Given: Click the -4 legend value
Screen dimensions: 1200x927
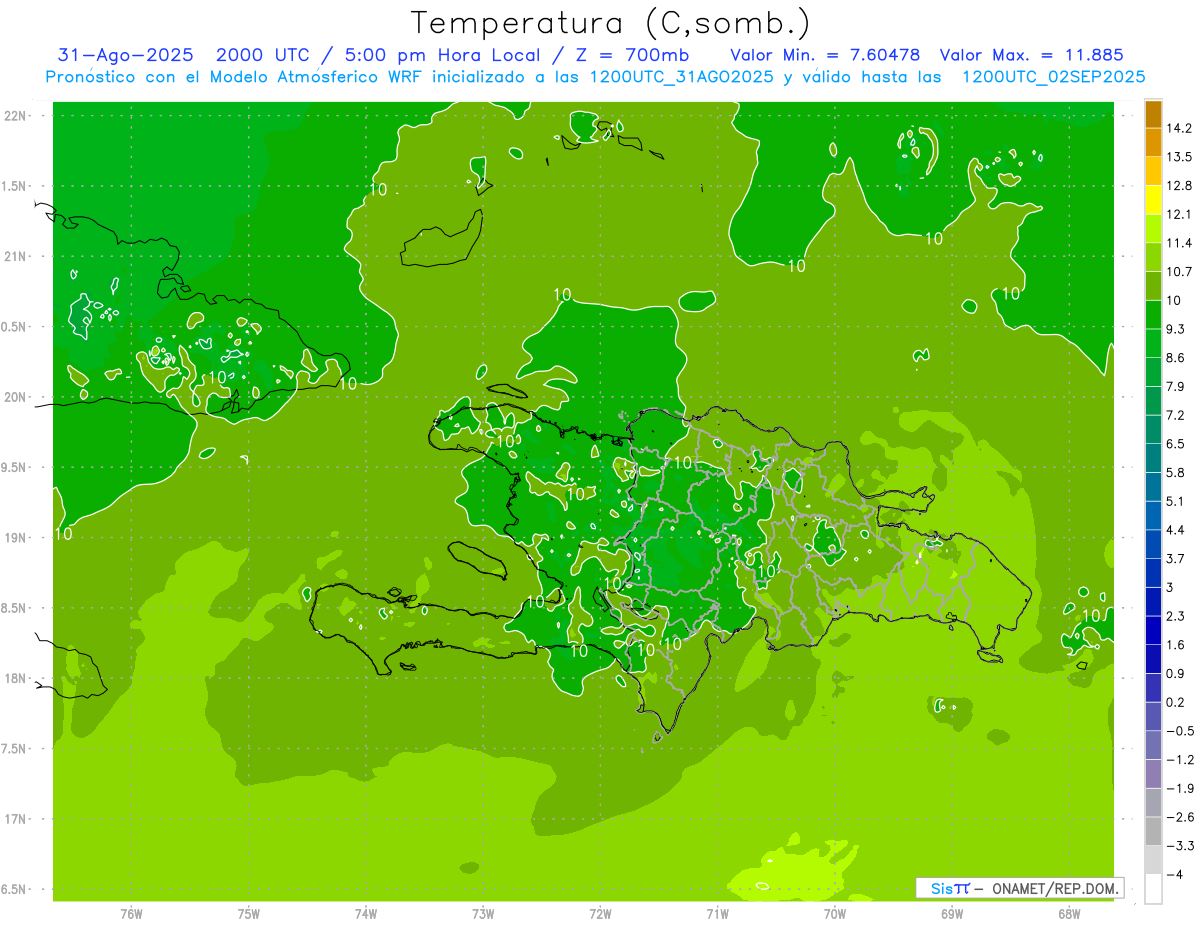Looking at the screenshot, I should (x=1174, y=874).
